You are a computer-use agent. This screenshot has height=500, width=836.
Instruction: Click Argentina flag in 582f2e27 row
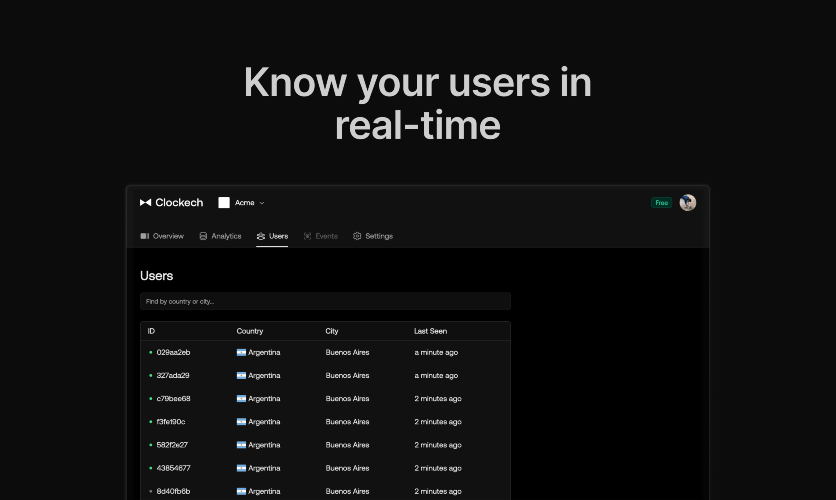[x=241, y=445]
